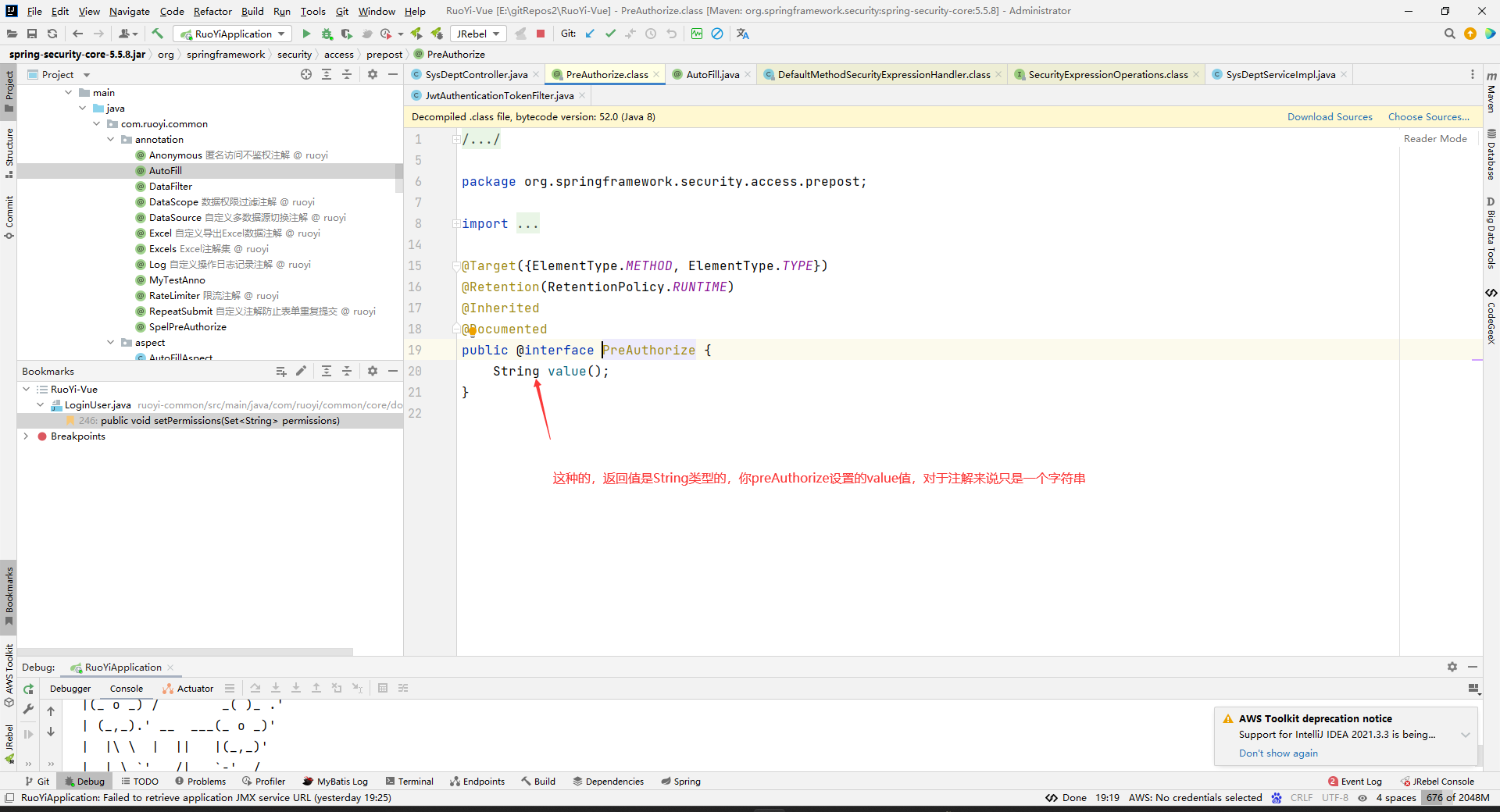Click the edit pencil icon in Bookmarks panel
Image resolution: width=1500 pixels, height=812 pixels.
(301, 371)
